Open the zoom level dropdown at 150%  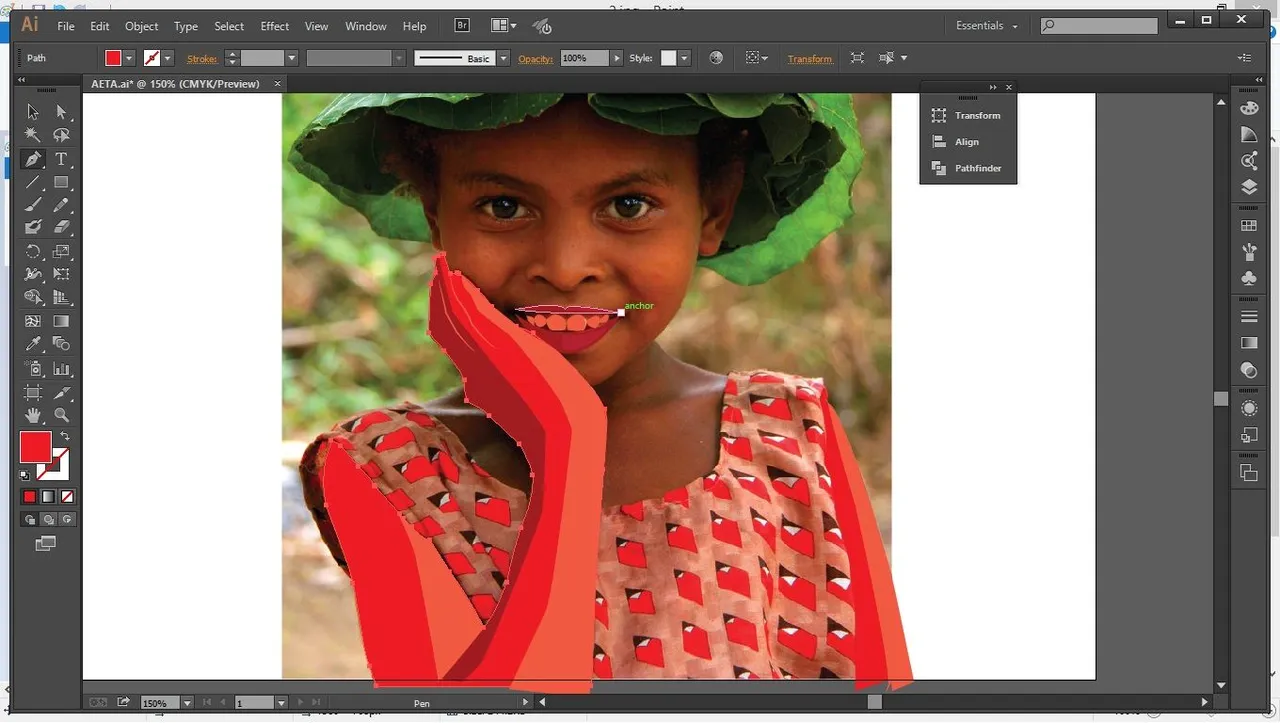186,703
